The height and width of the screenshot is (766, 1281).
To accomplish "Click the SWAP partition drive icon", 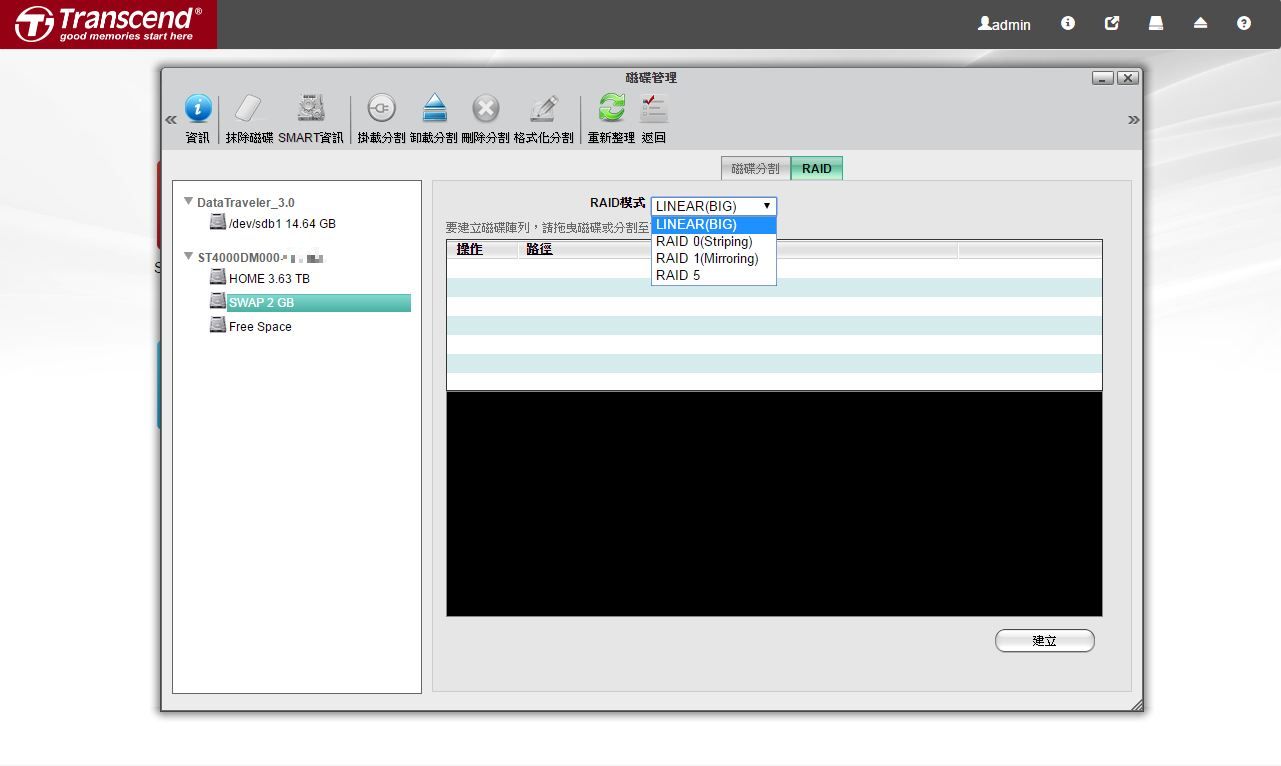I will click(218, 301).
